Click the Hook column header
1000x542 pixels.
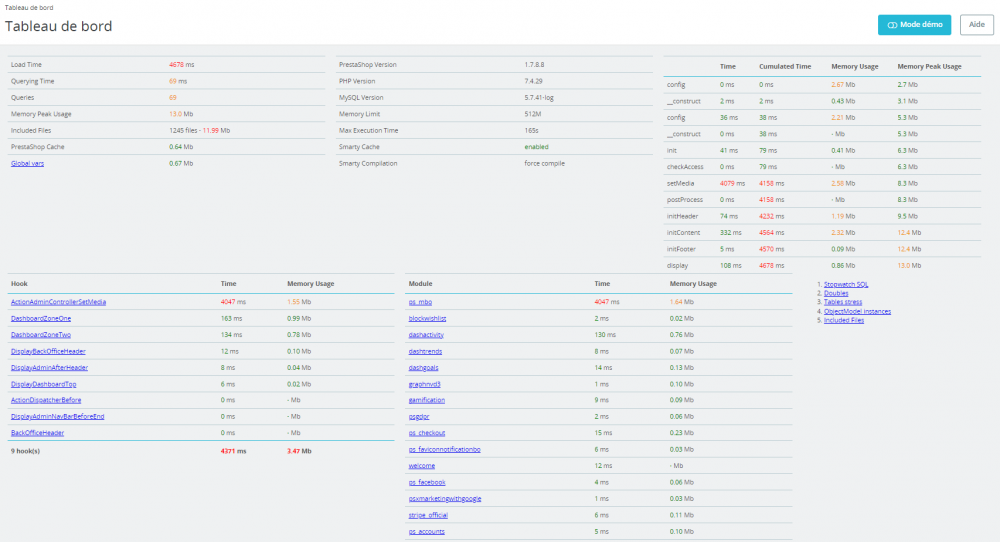pos(19,284)
